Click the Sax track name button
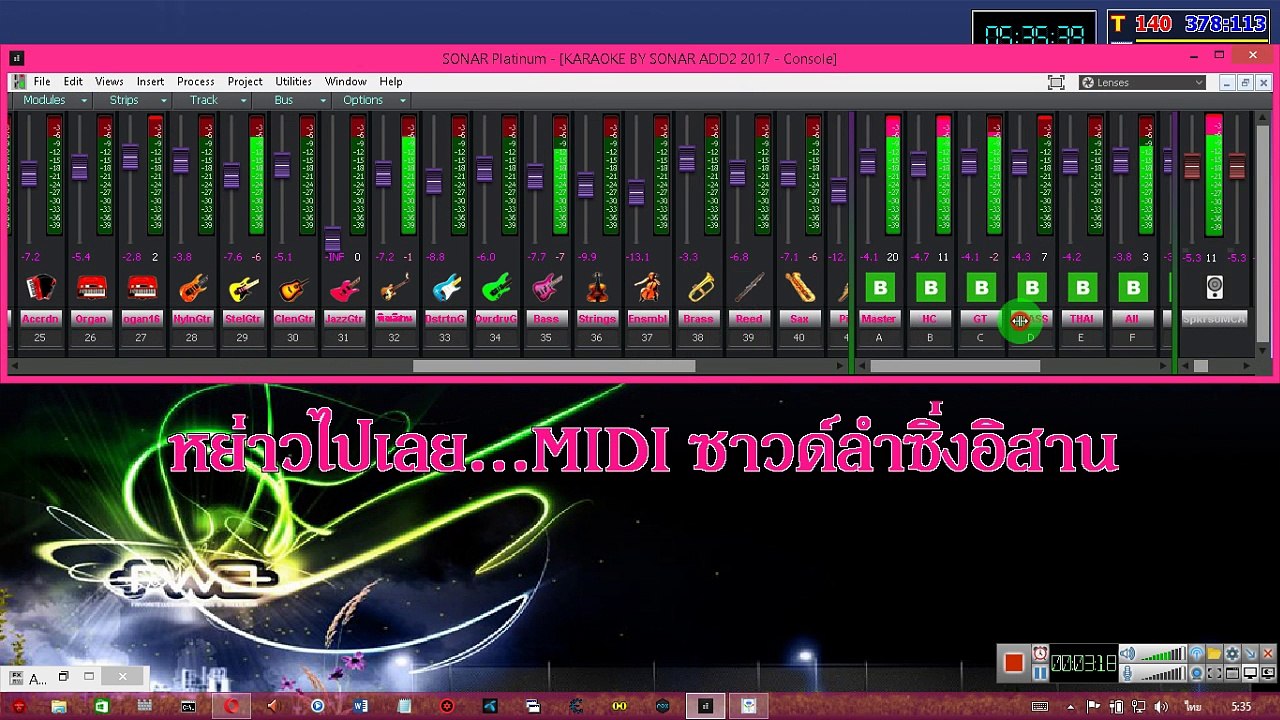The width and height of the screenshot is (1280, 720). pyautogui.click(x=799, y=319)
